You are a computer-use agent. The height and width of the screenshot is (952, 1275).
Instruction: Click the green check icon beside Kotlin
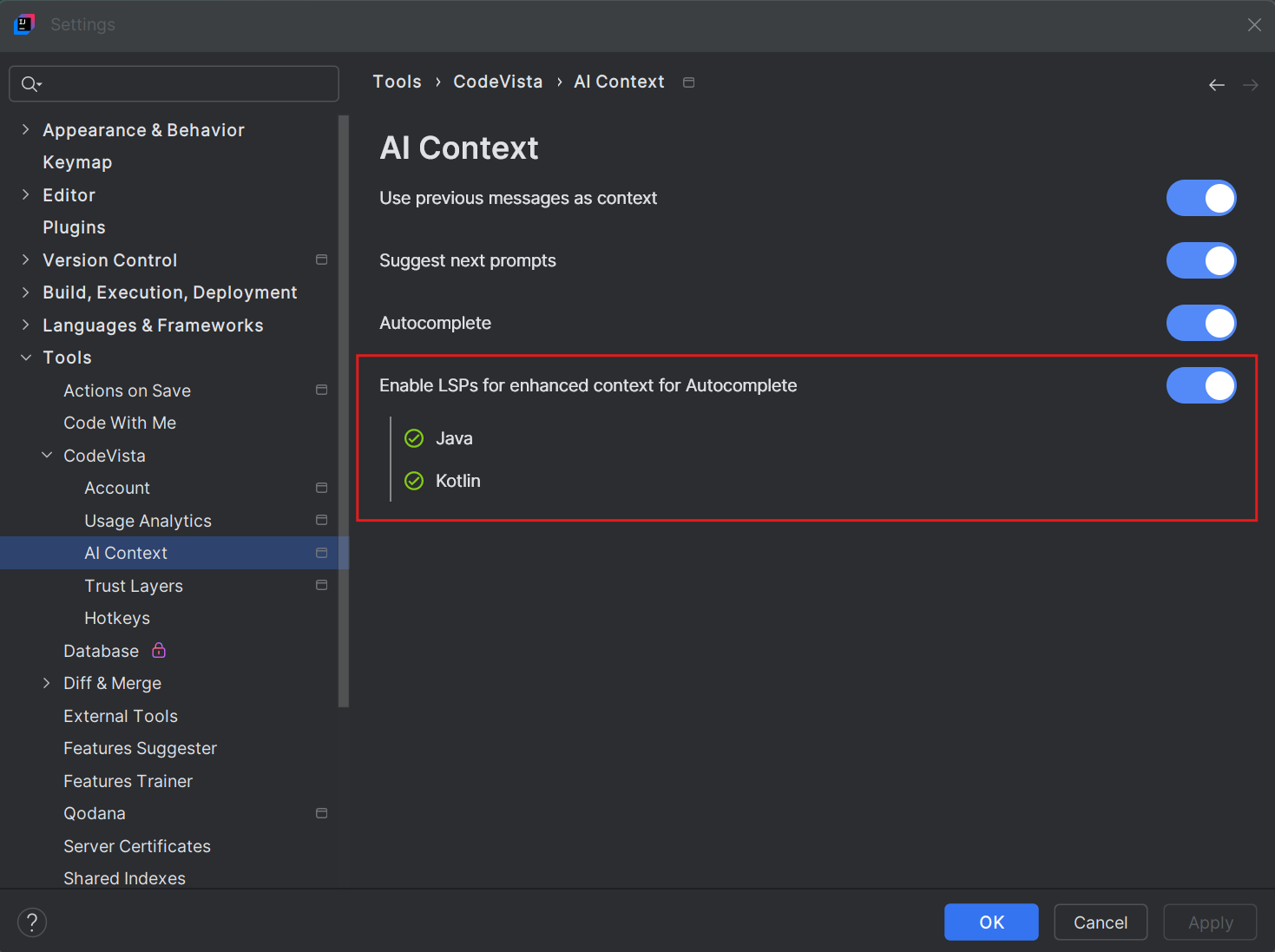click(414, 481)
